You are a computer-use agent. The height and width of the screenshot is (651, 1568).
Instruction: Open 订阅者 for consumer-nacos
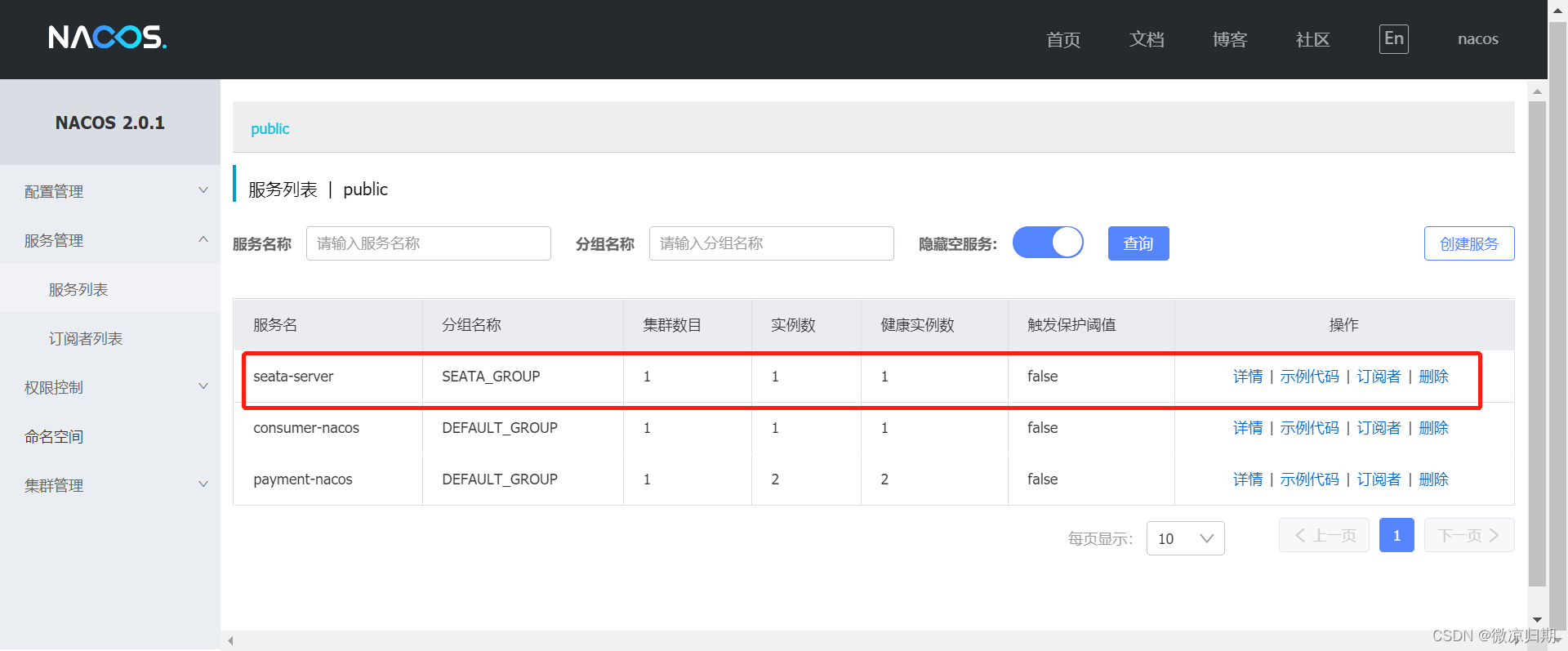1379,428
